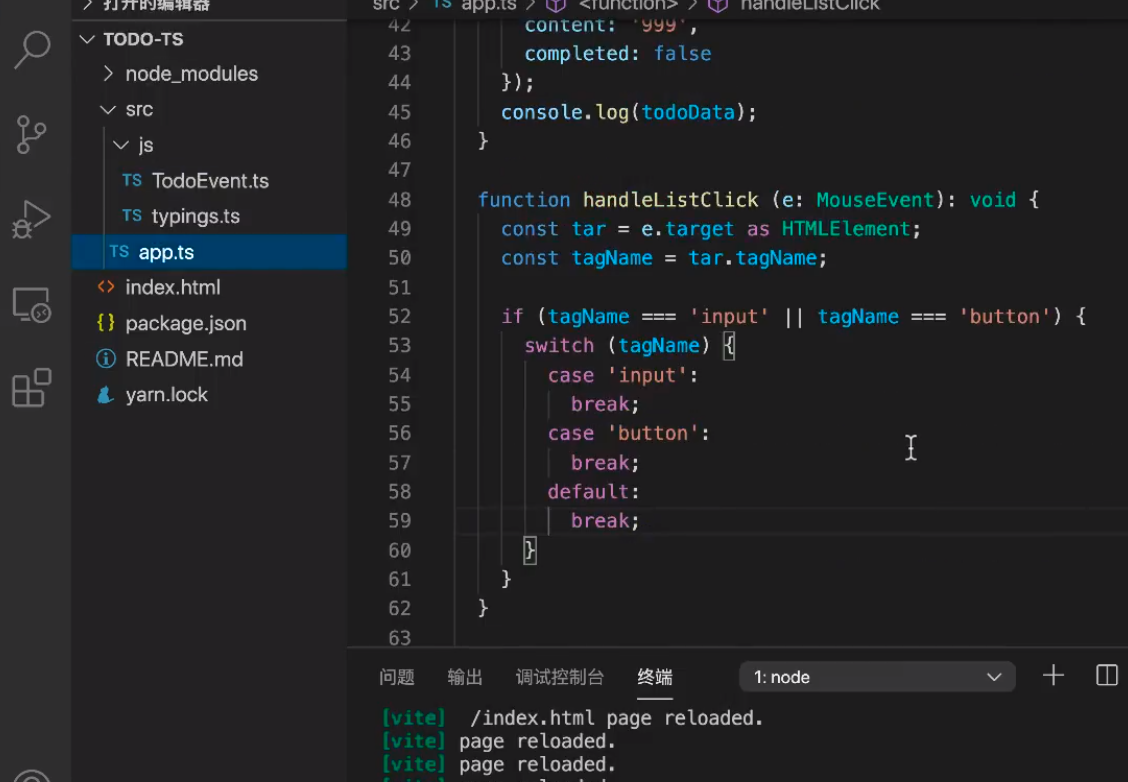Viewport: 1128px width, 782px height.
Task: Switch to the 调试控制台 tab
Action: (x=559, y=676)
